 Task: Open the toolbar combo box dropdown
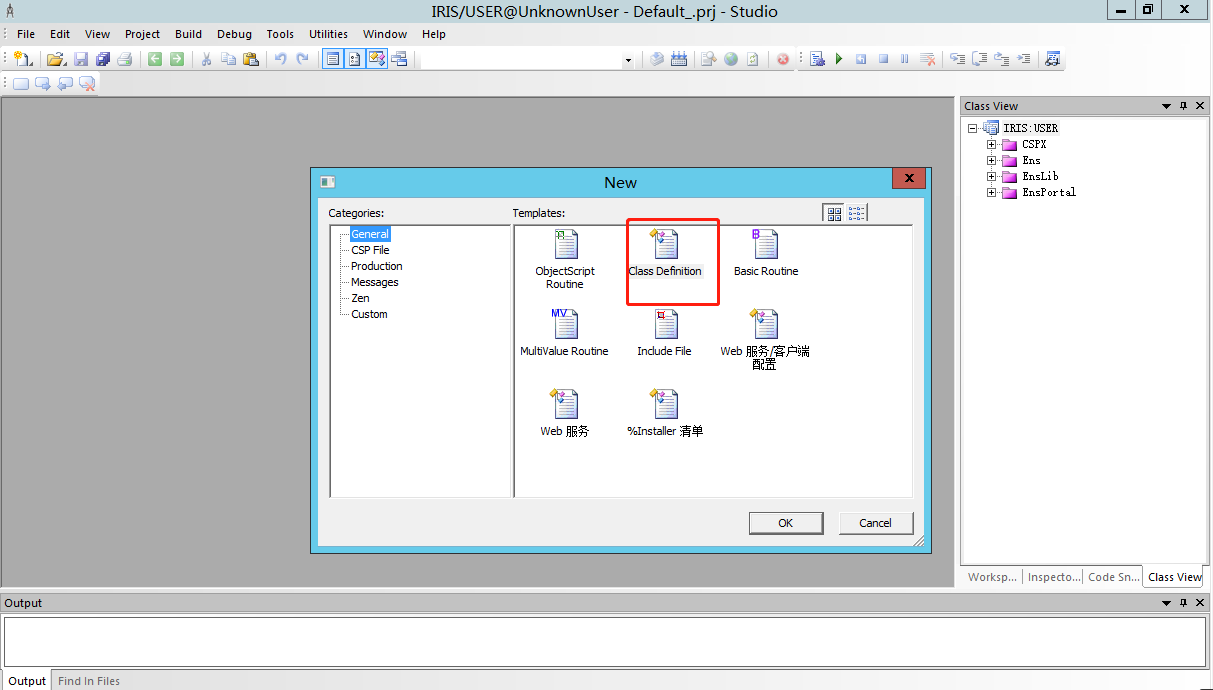click(x=628, y=60)
